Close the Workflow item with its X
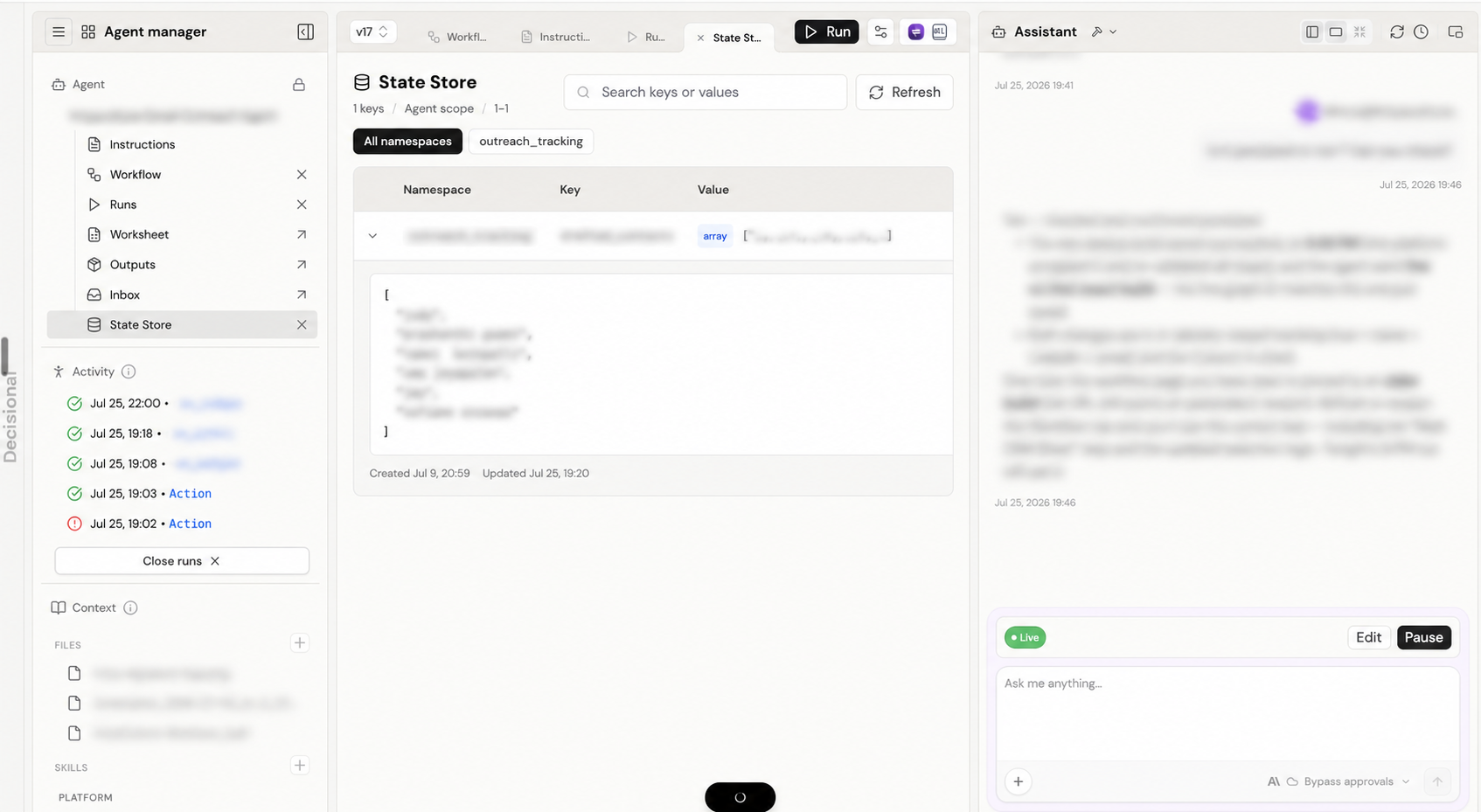The image size is (1481, 812). (302, 175)
